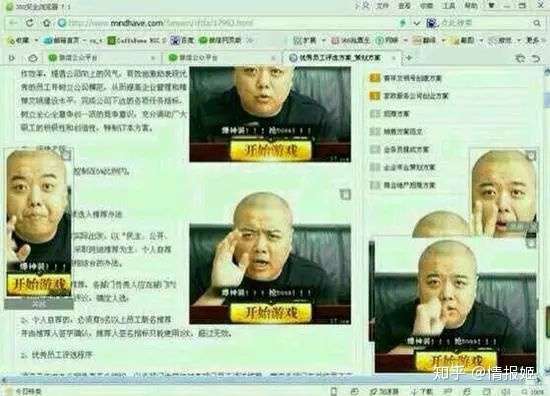Close the first 微信公众平台 tab
The image size is (550, 396).
pyautogui.click(x=153, y=58)
